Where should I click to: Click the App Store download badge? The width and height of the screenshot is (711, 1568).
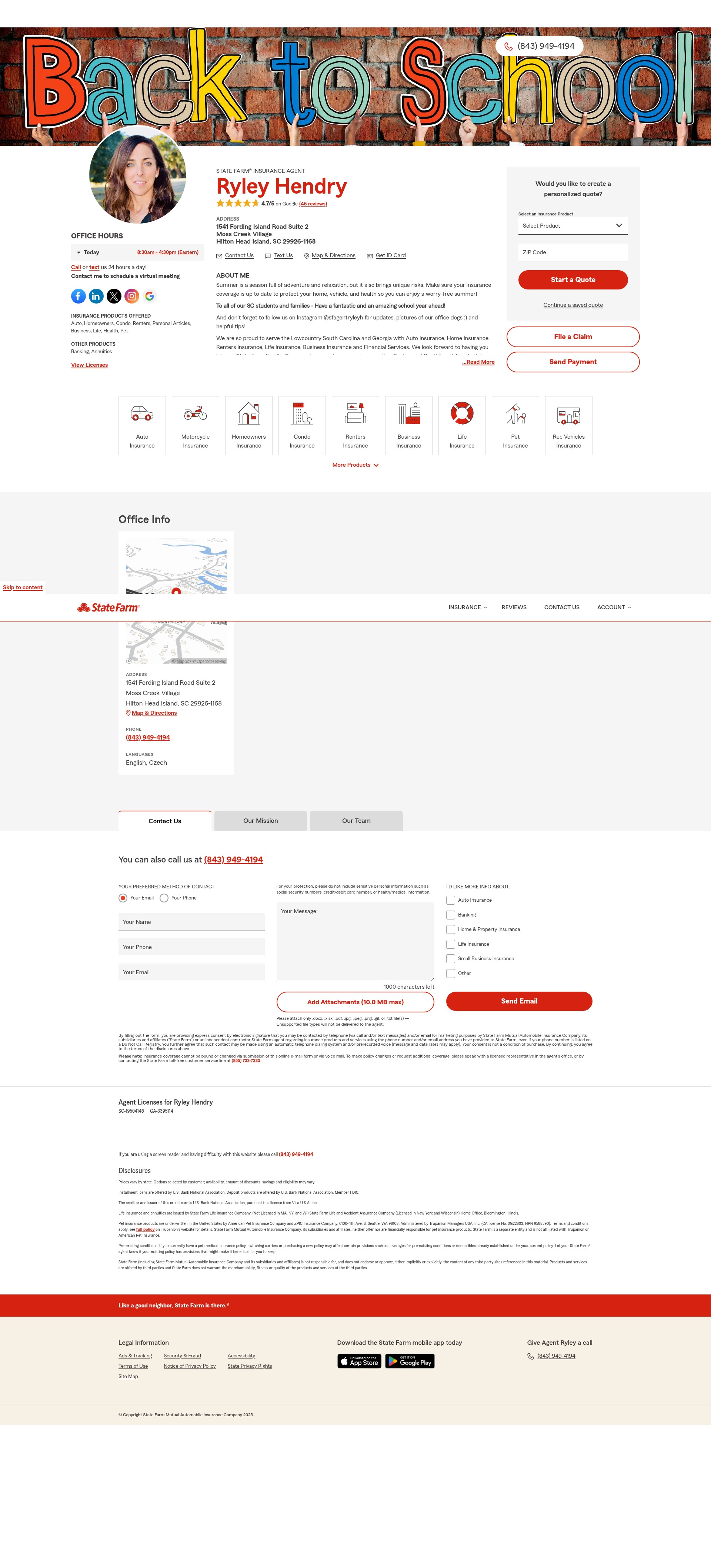pyautogui.click(x=359, y=1362)
